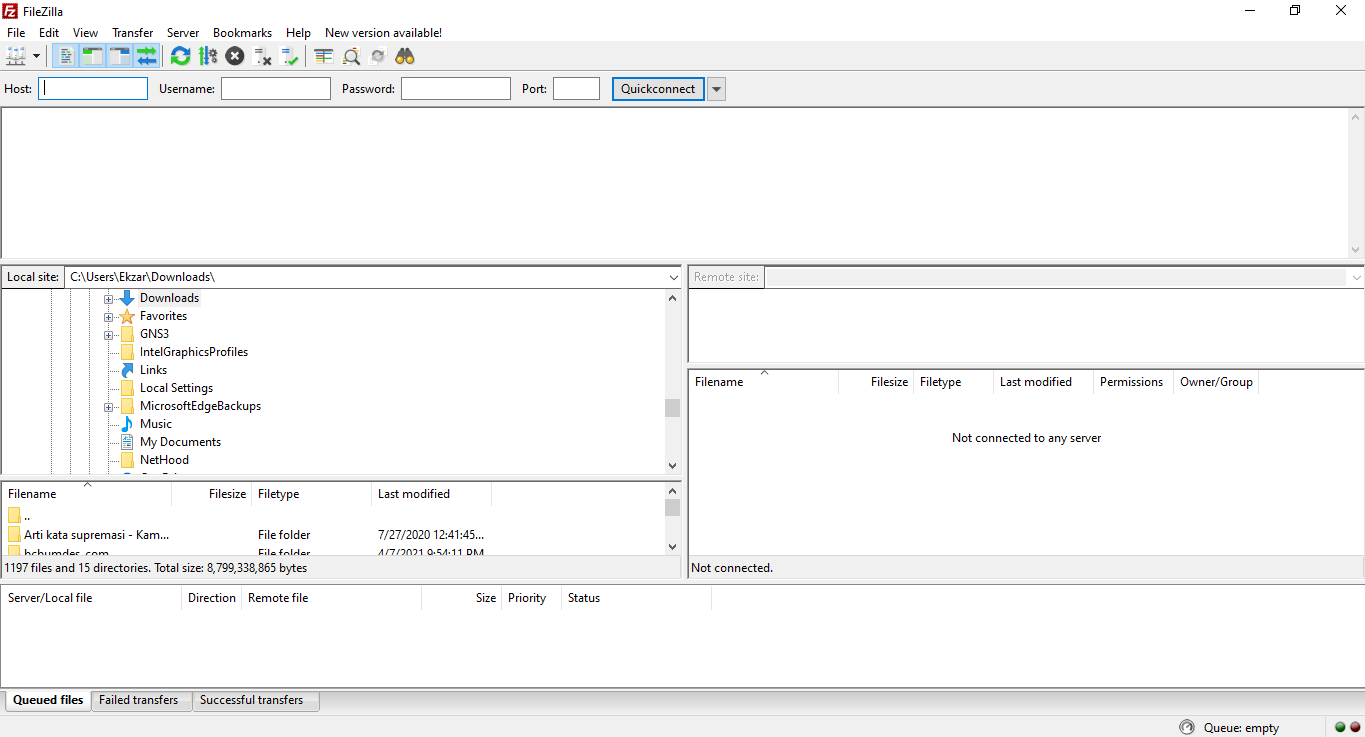Expand the GNS3 tree node

(108, 335)
